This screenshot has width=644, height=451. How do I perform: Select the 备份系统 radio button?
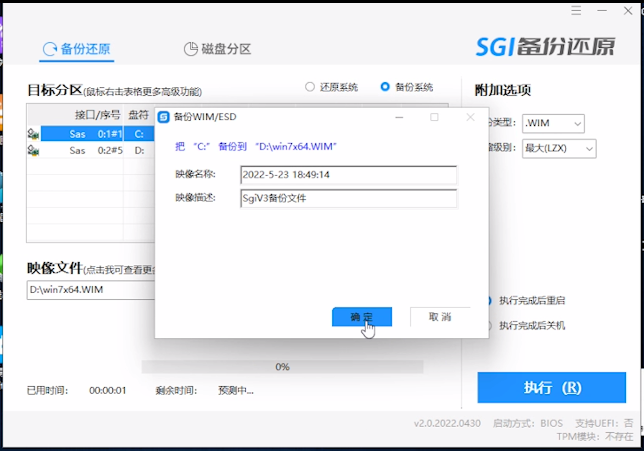coord(385,87)
